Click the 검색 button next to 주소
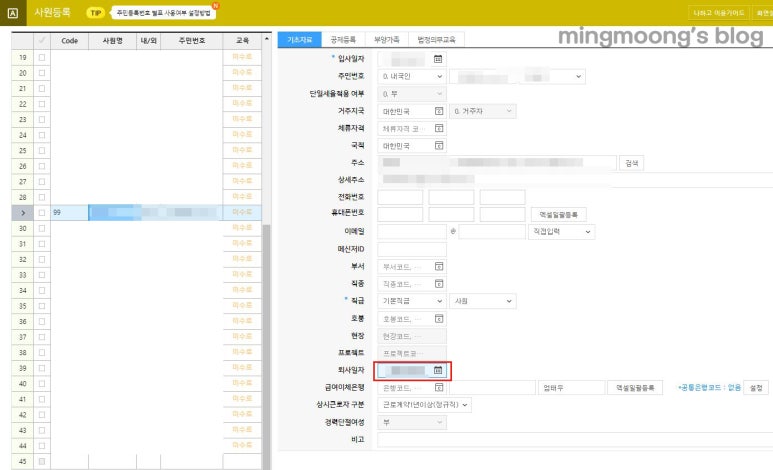 point(632,163)
